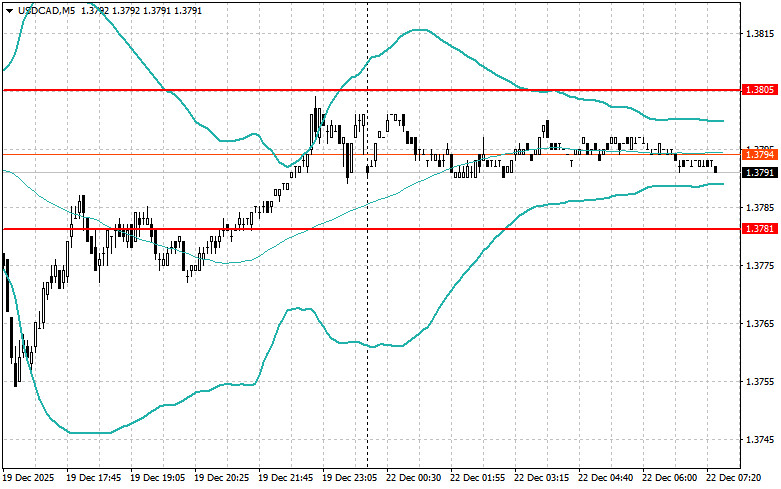781x489 pixels.
Task: Click the 1.3785 price axis value
Action: coord(760,208)
